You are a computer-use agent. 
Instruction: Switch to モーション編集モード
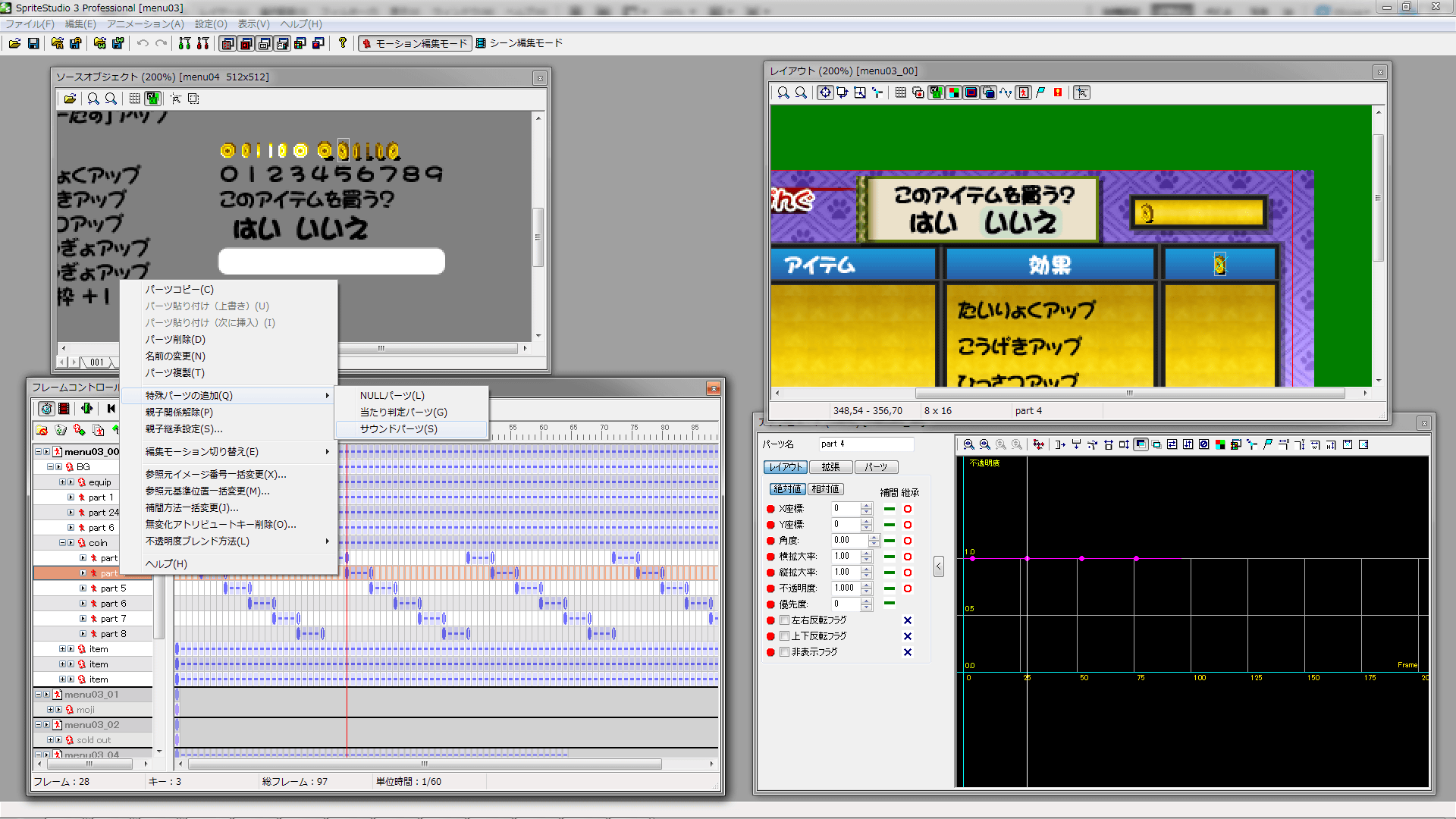coord(415,43)
